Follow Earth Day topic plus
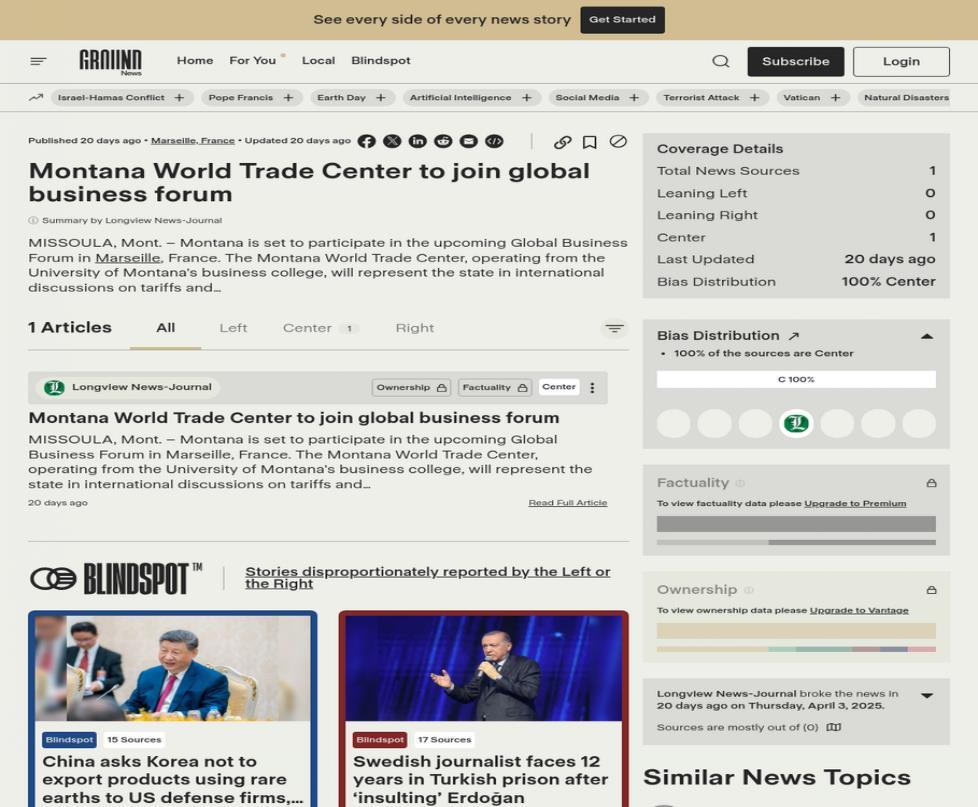 380,98
